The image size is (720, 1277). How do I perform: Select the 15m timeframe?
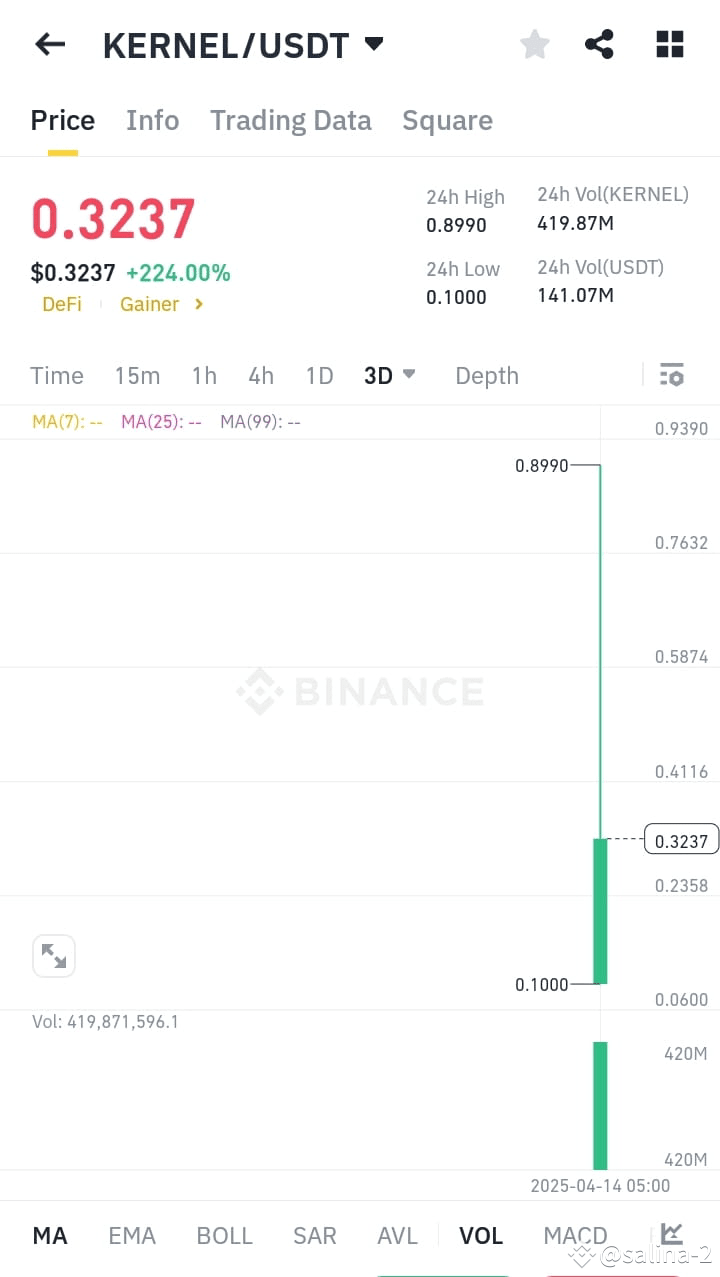[137, 375]
